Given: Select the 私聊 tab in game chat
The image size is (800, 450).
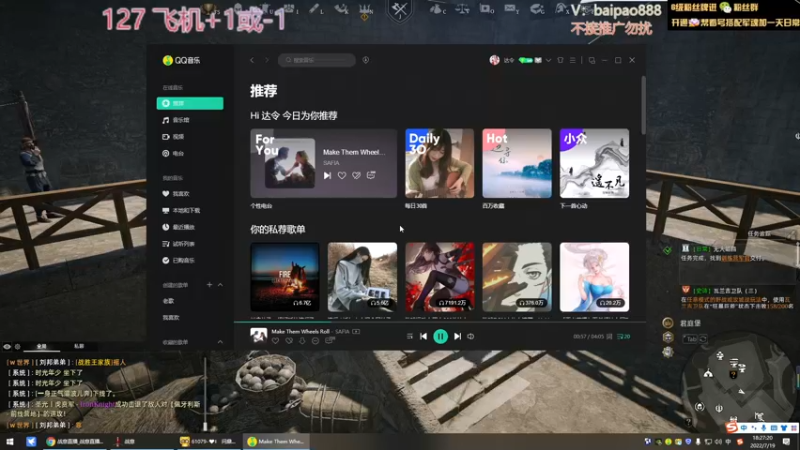Looking at the screenshot, I should [79, 346].
